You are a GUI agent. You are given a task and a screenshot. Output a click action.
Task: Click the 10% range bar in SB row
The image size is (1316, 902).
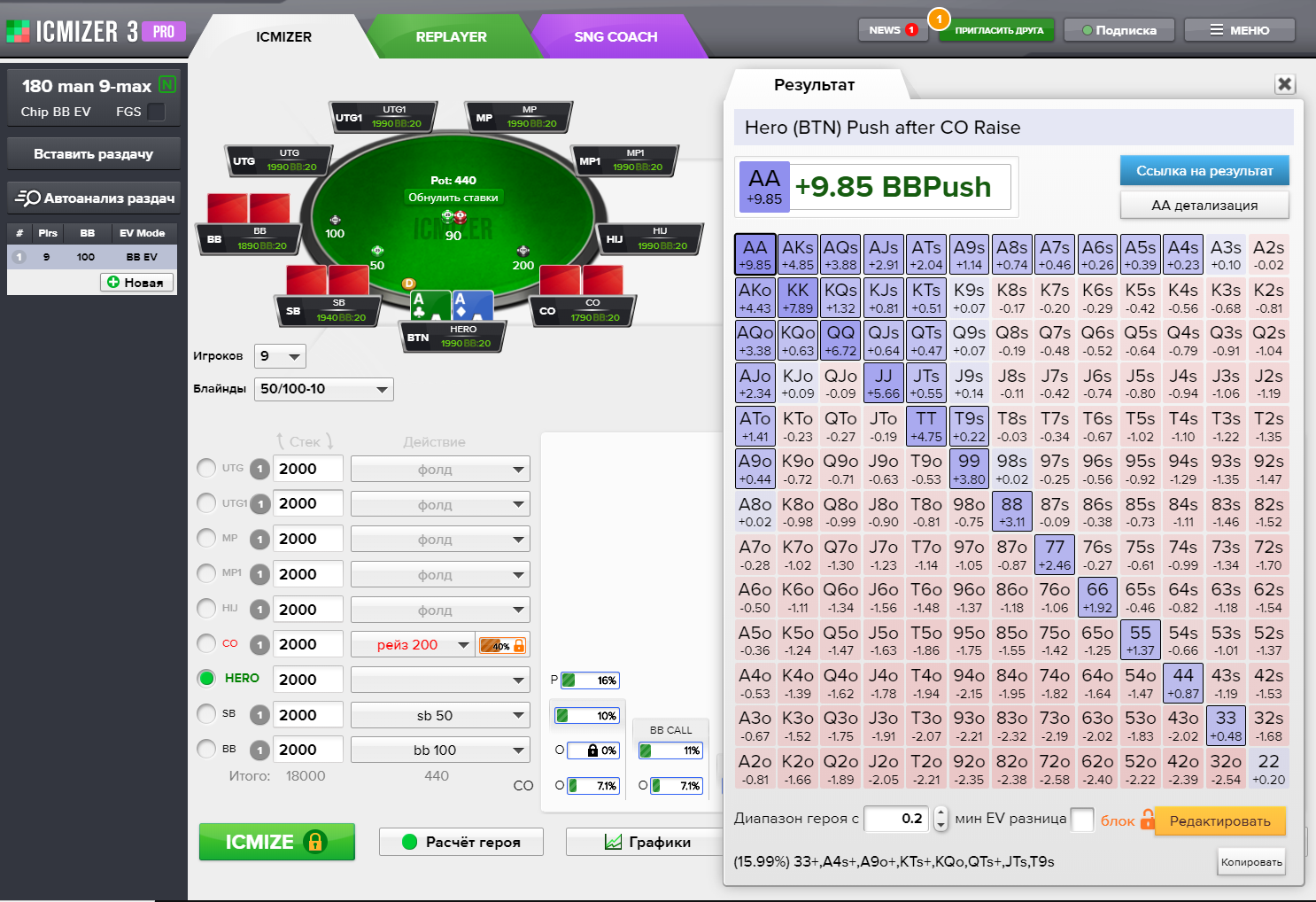pos(586,716)
